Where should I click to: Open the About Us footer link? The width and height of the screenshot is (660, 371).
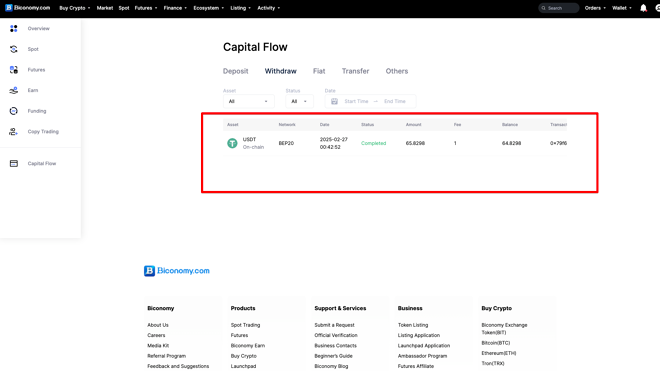(x=158, y=325)
